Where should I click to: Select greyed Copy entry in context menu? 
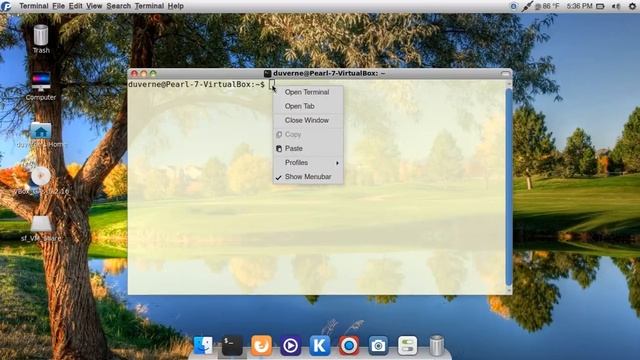(x=308, y=134)
